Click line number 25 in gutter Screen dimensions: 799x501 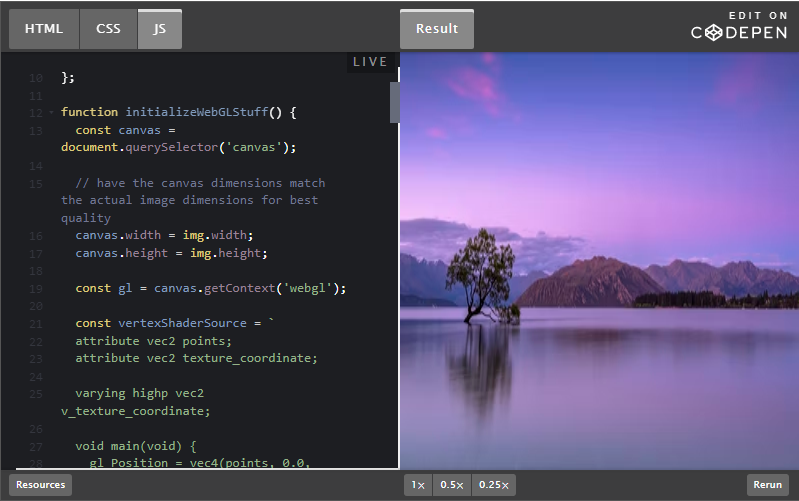tap(36, 394)
